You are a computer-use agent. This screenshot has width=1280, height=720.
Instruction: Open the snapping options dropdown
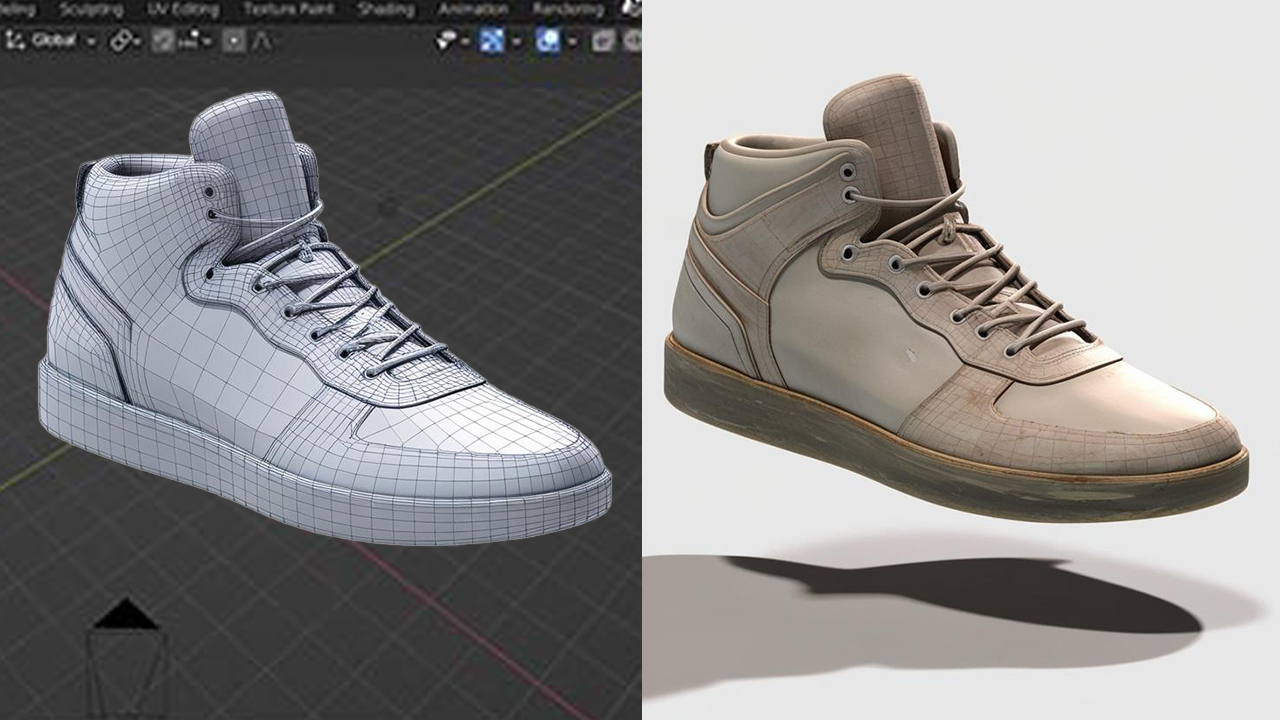point(193,42)
